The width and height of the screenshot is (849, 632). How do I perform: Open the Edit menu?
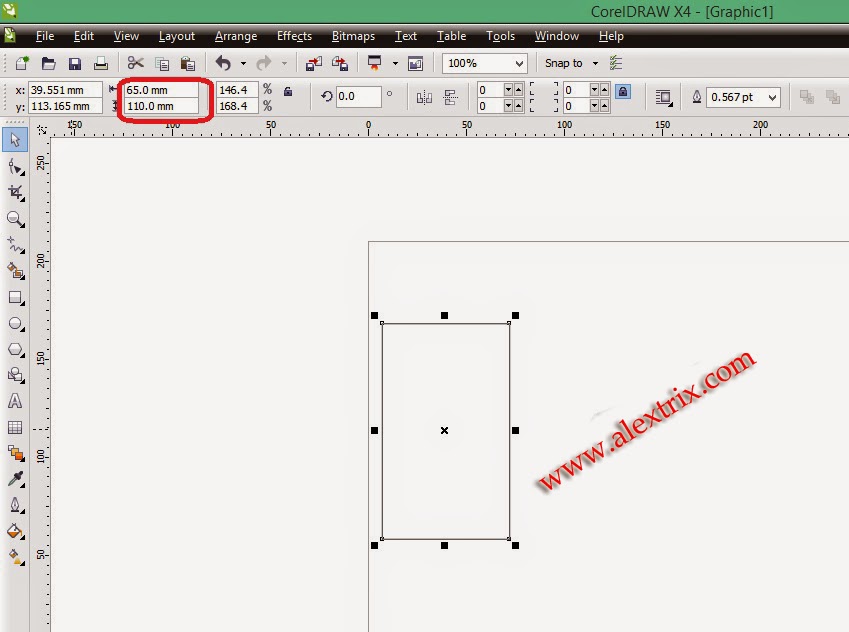click(x=83, y=36)
